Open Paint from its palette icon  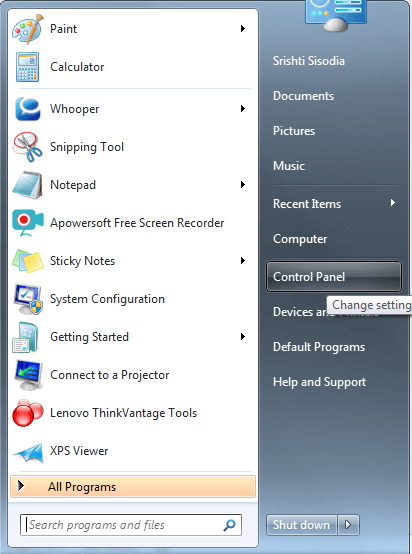coord(28,29)
